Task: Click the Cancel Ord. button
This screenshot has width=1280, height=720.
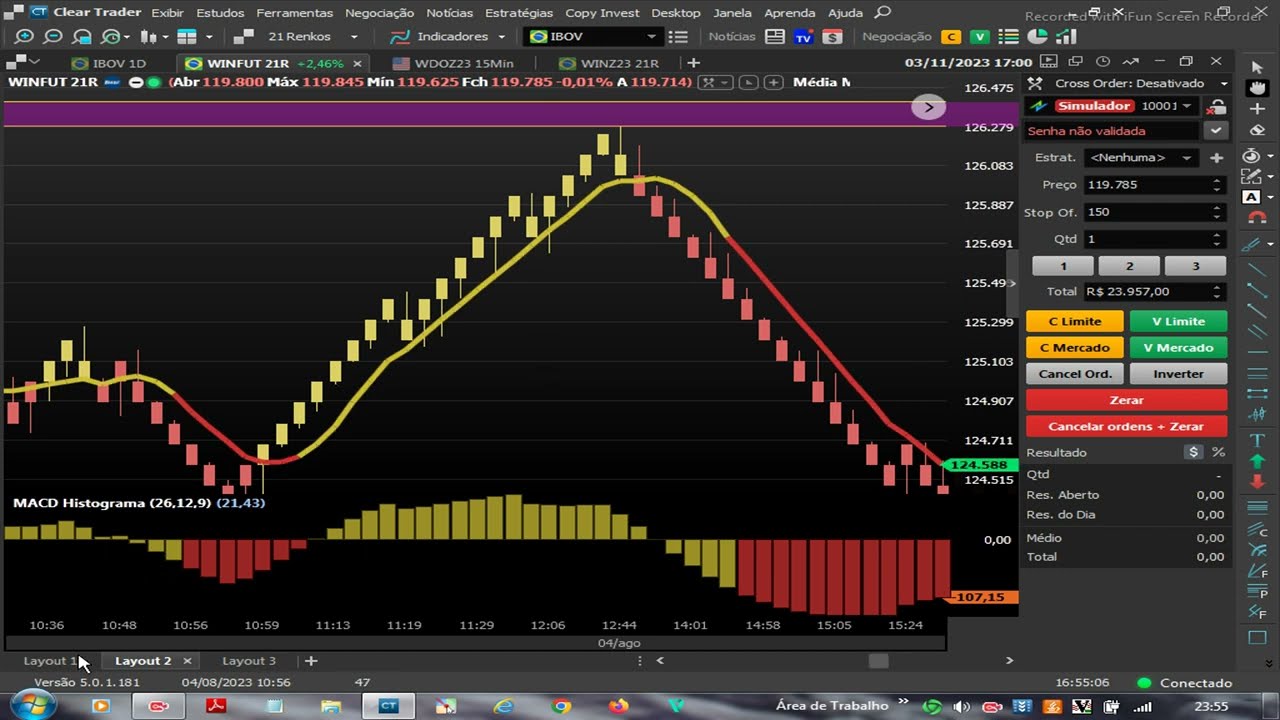Action: [x=1075, y=374]
